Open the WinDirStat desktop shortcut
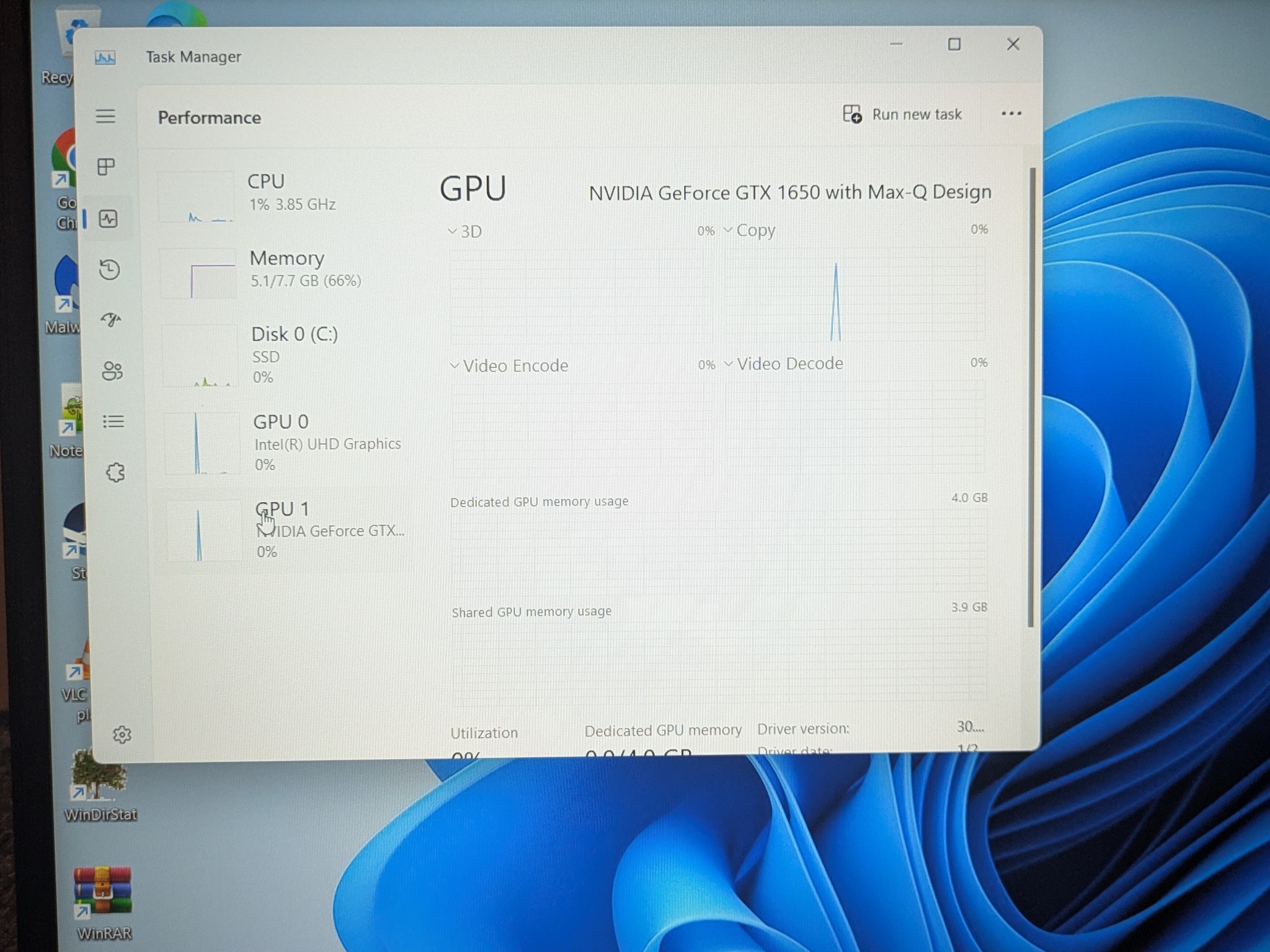The image size is (1270, 952). 99,785
